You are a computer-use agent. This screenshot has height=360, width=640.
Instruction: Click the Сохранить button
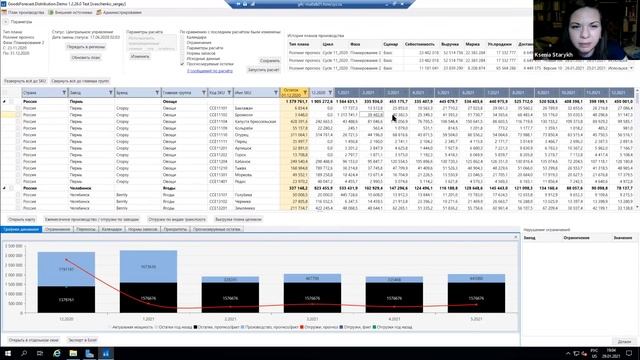tap(270, 61)
